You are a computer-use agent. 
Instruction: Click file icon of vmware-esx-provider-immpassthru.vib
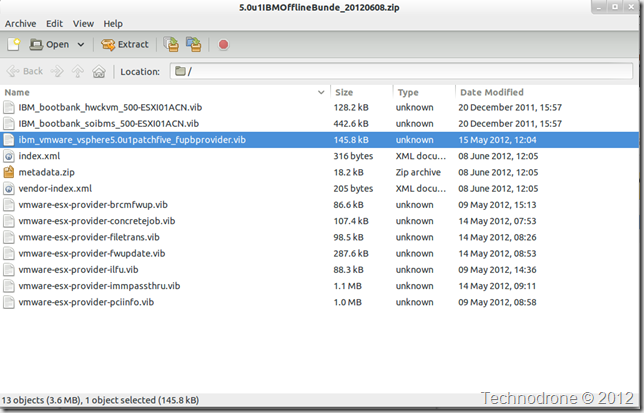click(9, 286)
